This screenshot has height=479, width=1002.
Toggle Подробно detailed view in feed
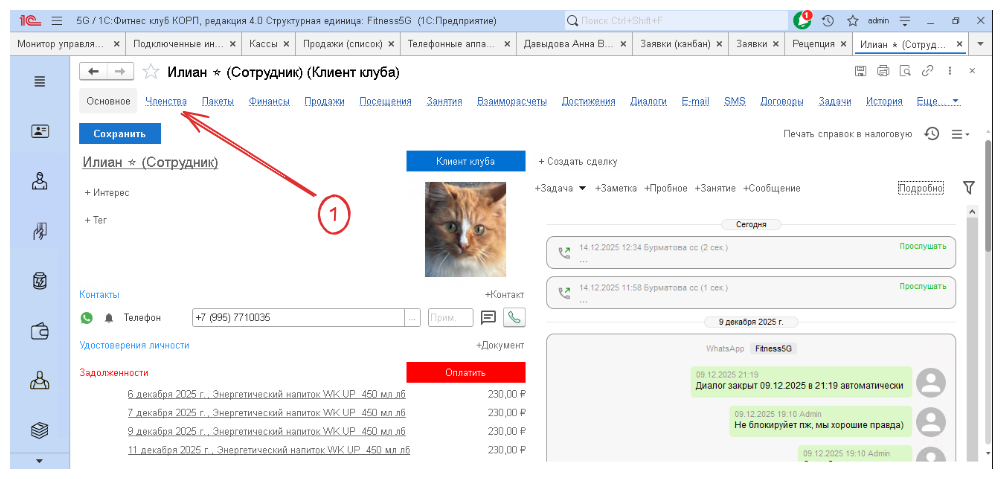pos(921,188)
